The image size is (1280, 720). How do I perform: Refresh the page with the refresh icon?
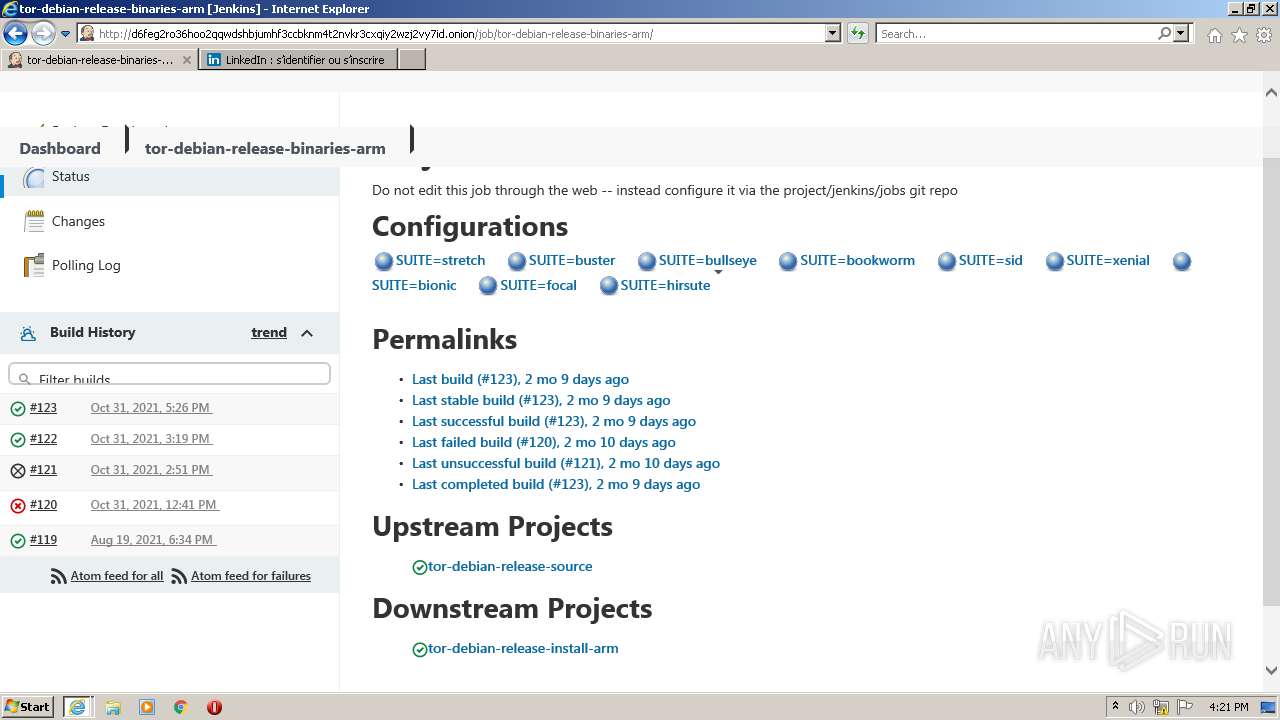coord(858,33)
